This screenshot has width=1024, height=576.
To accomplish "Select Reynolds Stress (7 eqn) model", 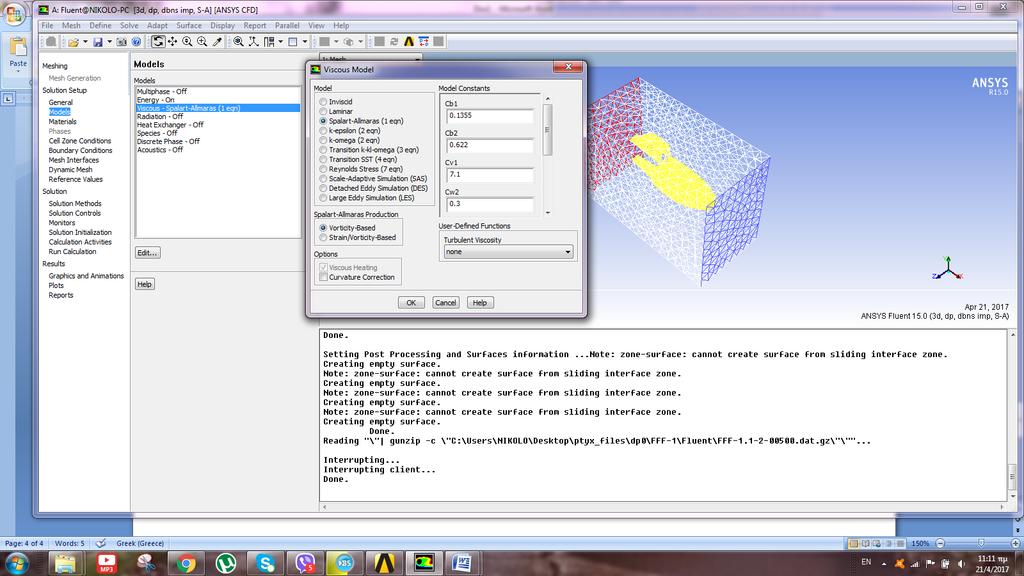I will (x=323, y=169).
